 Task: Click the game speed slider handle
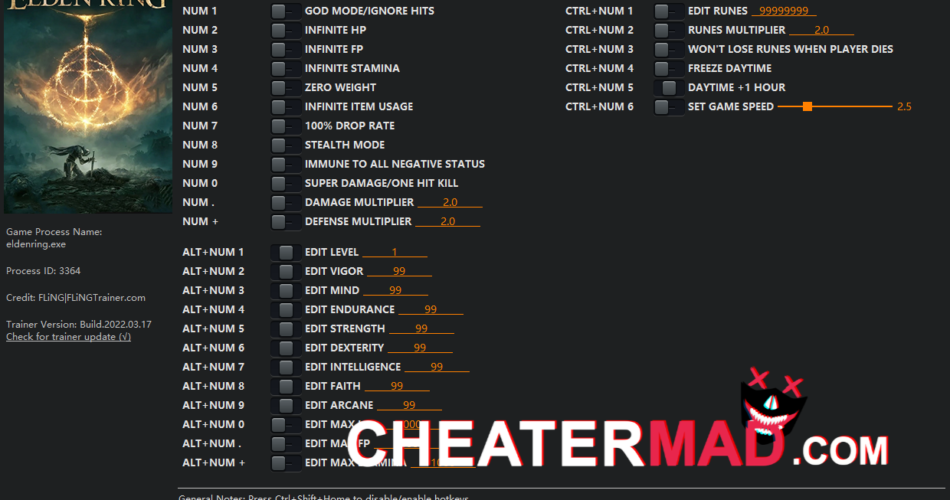click(807, 107)
